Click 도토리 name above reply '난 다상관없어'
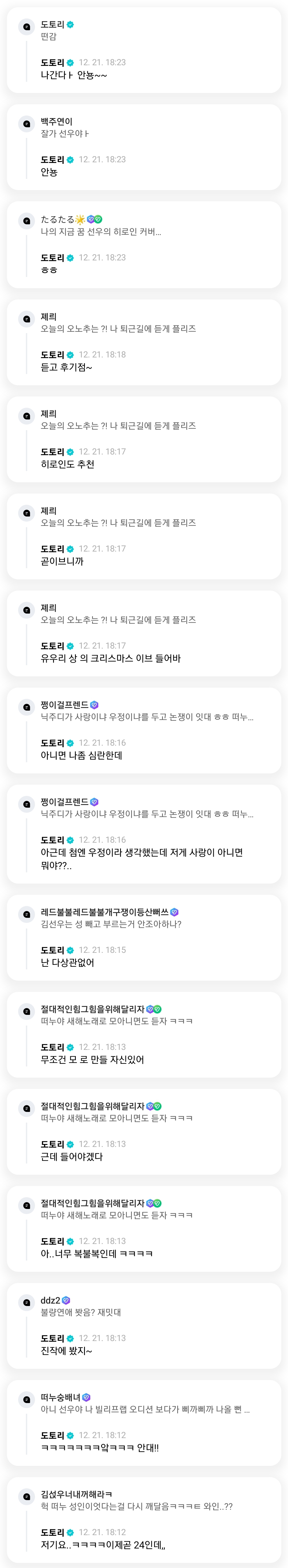 [x=52, y=950]
